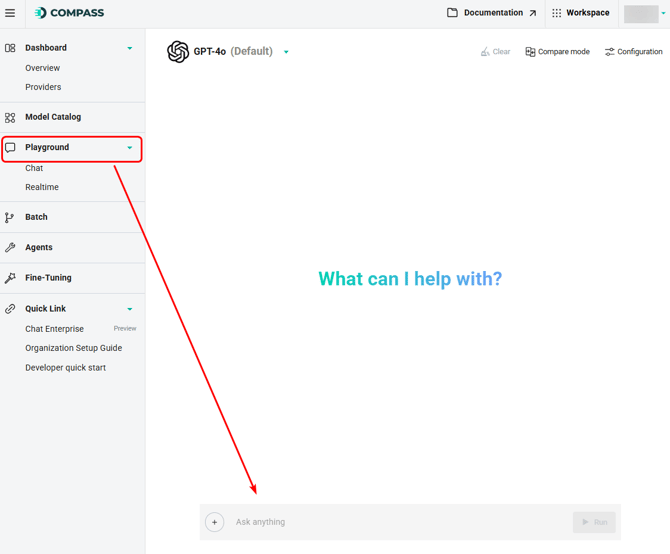Click the Batch branch icon

[x=10, y=217]
